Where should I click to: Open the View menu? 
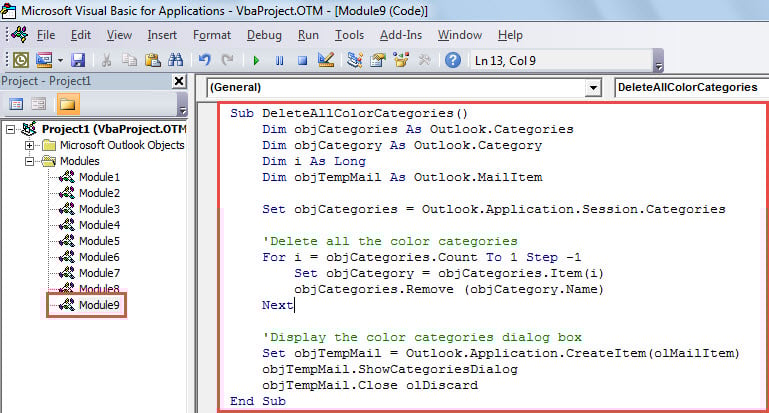pos(119,35)
